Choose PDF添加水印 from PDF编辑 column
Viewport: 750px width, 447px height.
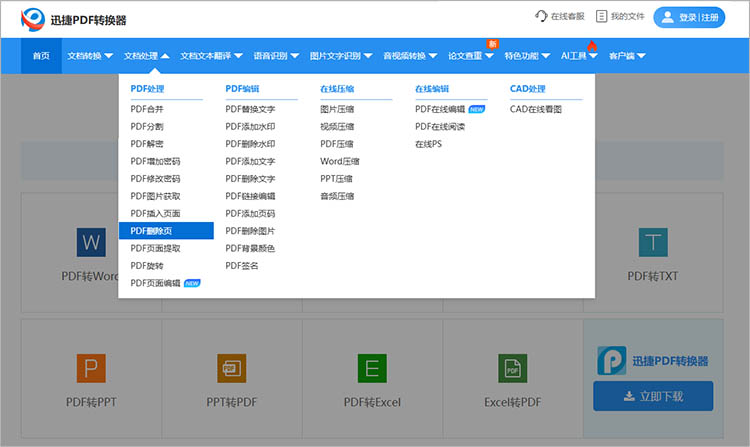[250, 127]
